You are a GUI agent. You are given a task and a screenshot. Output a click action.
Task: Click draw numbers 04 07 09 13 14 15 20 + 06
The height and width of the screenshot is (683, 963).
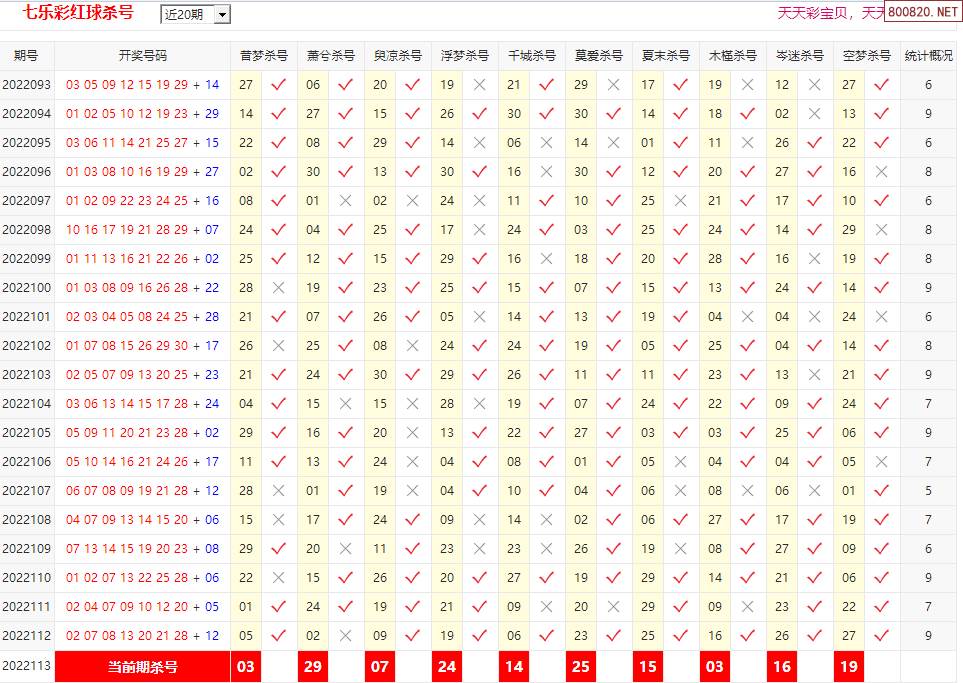142,520
